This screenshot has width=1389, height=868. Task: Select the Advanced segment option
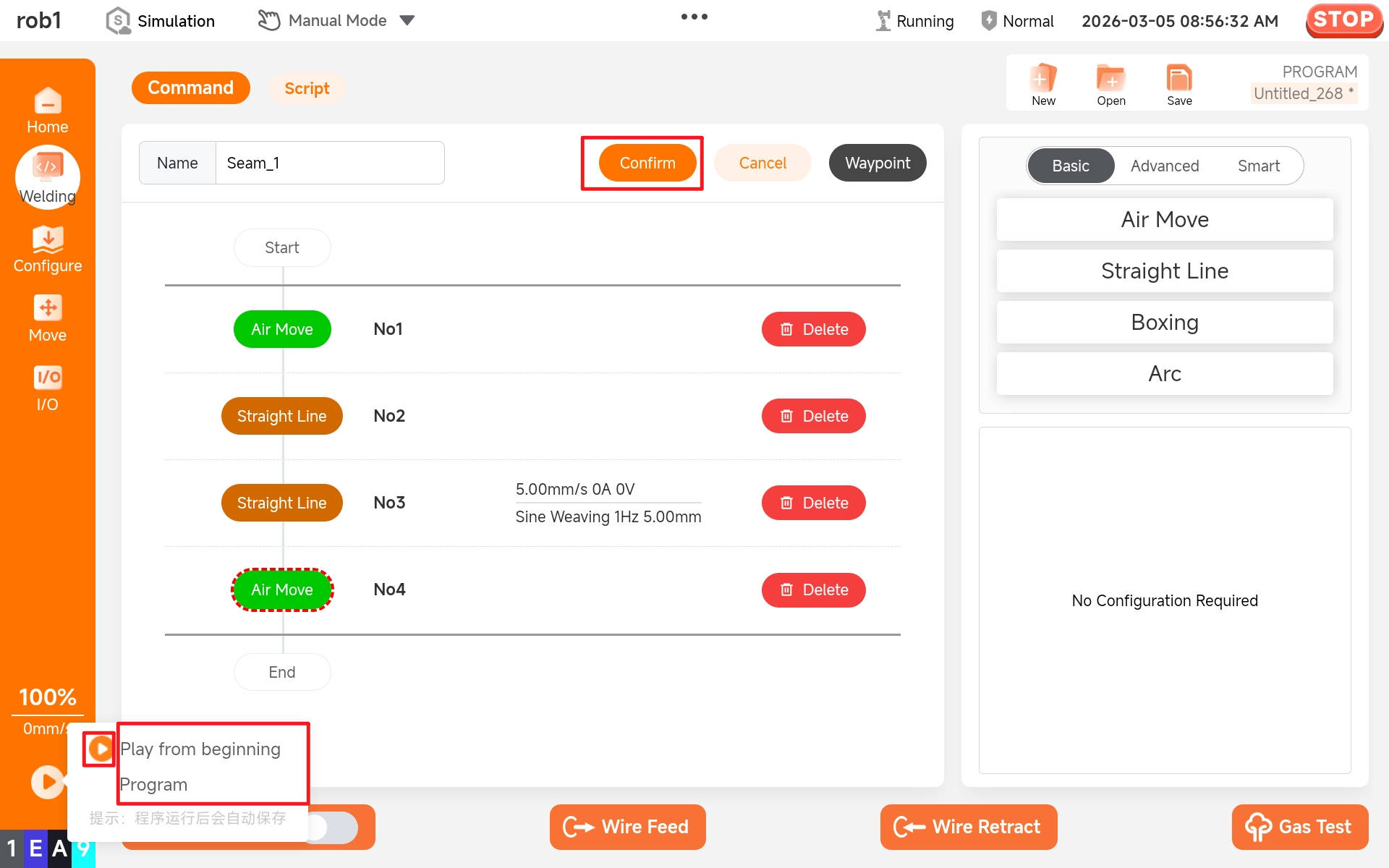click(1164, 166)
